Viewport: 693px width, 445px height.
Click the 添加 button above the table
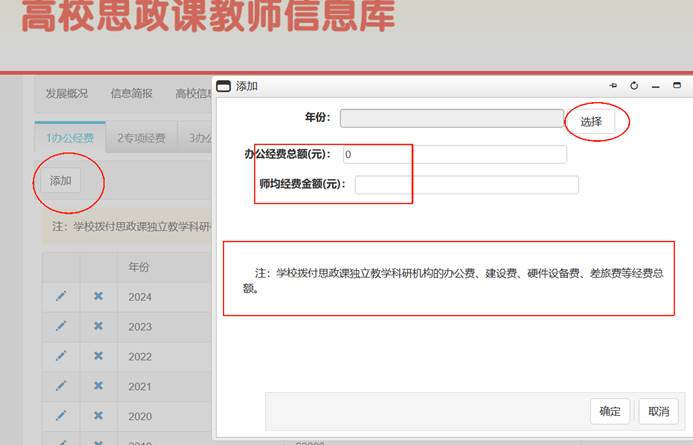point(61,181)
